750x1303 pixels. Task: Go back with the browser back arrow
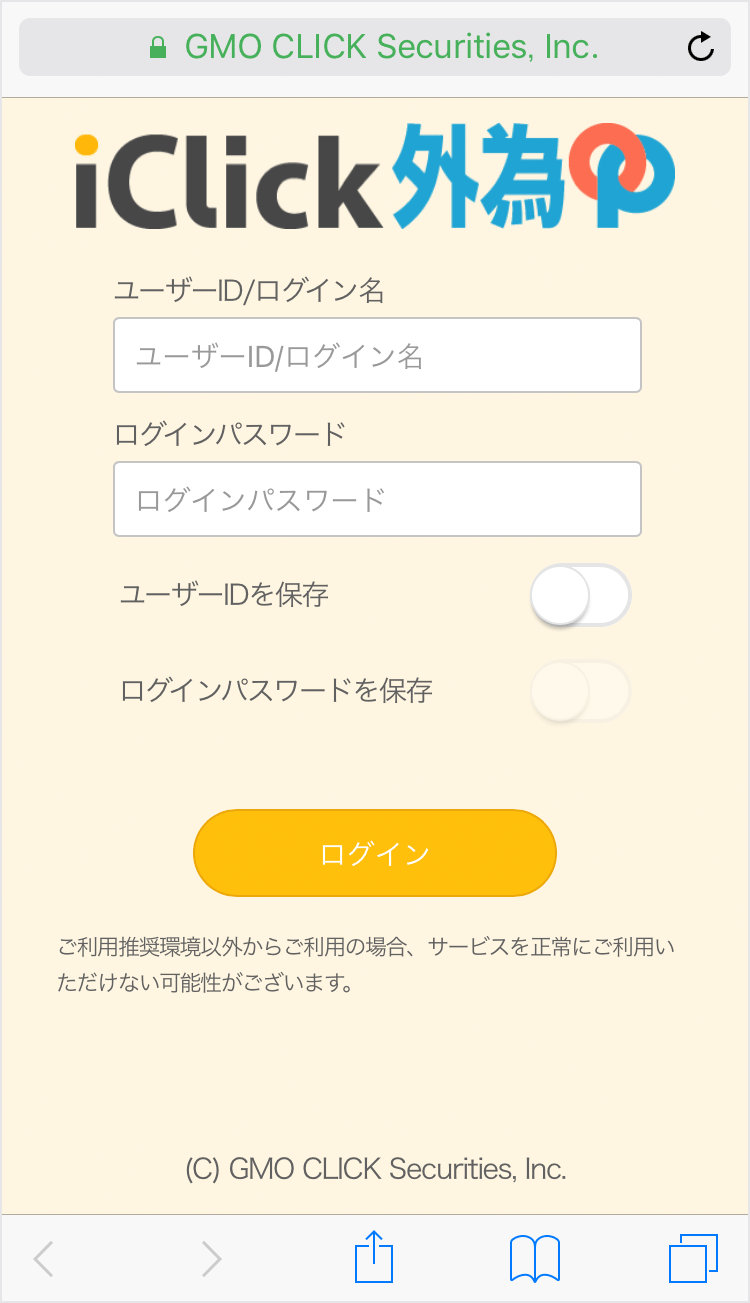pyautogui.click(x=43, y=1258)
